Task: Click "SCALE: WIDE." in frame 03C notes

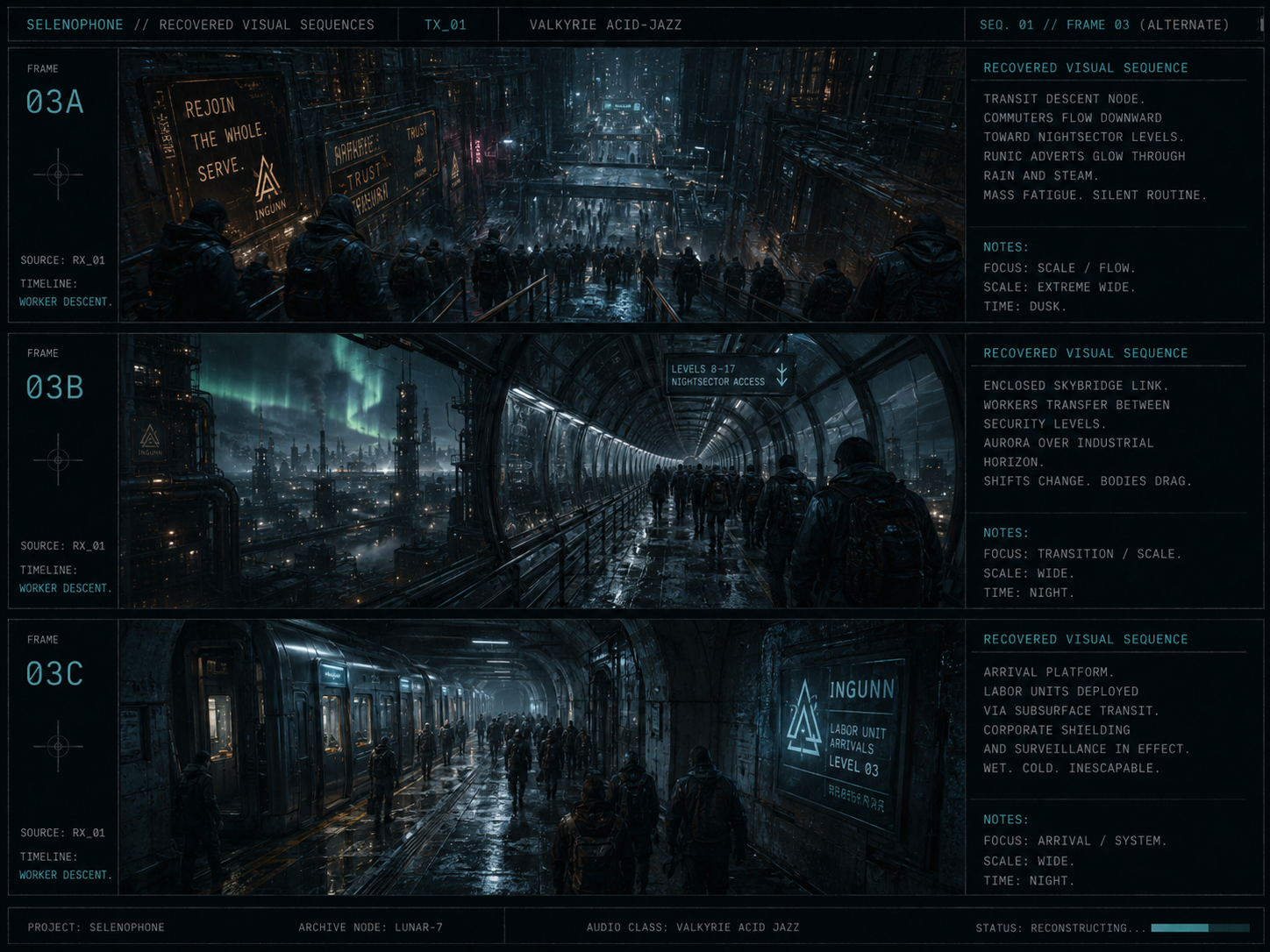Action: 1029,862
